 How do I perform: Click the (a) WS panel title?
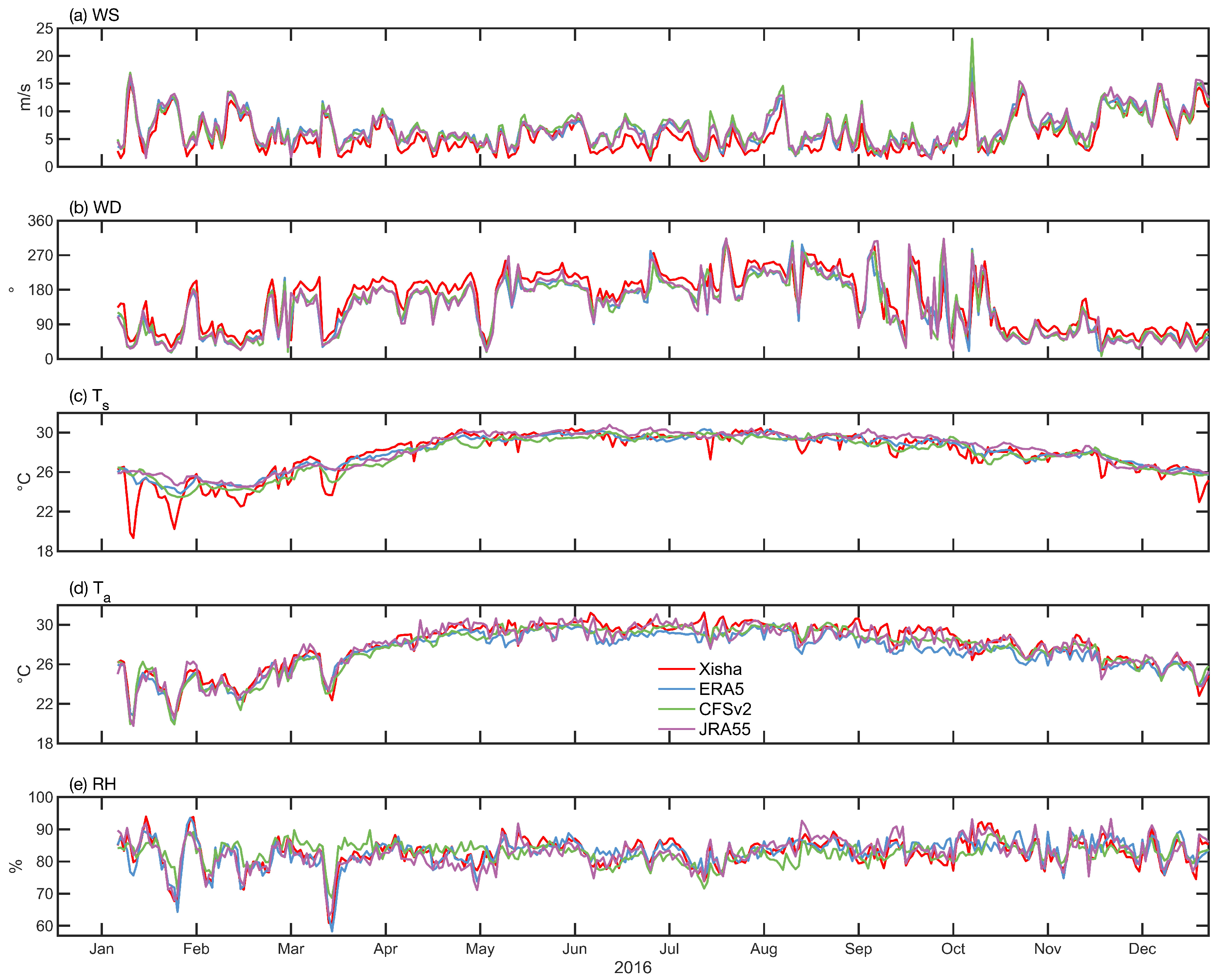(x=94, y=15)
